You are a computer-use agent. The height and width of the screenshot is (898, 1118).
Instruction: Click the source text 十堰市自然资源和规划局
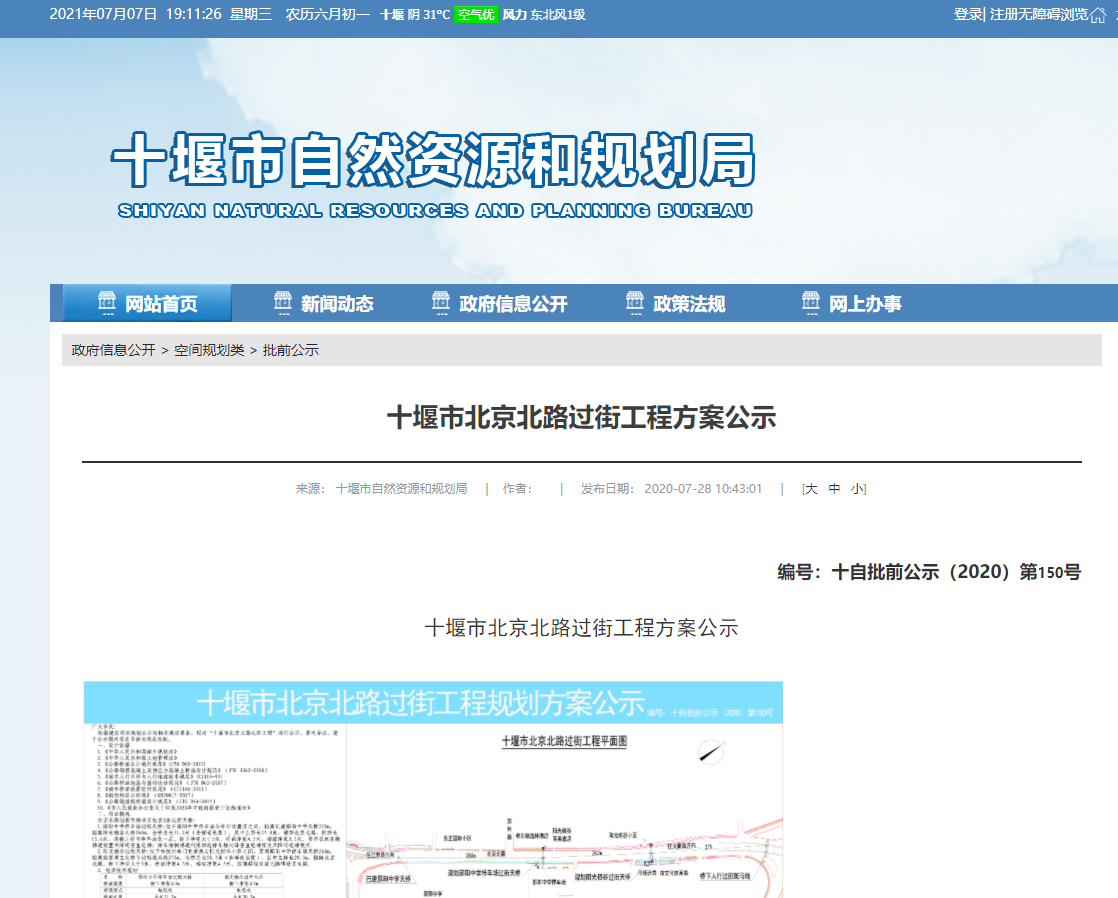(x=401, y=489)
